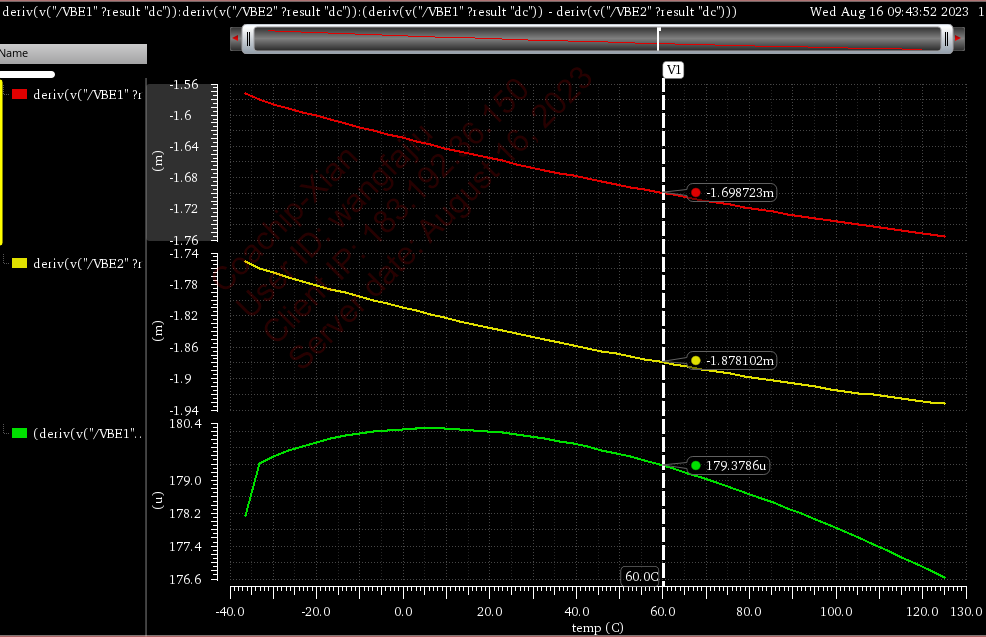Click the green difference trace legend swatch
This screenshot has height=637, width=986.
click(19, 434)
